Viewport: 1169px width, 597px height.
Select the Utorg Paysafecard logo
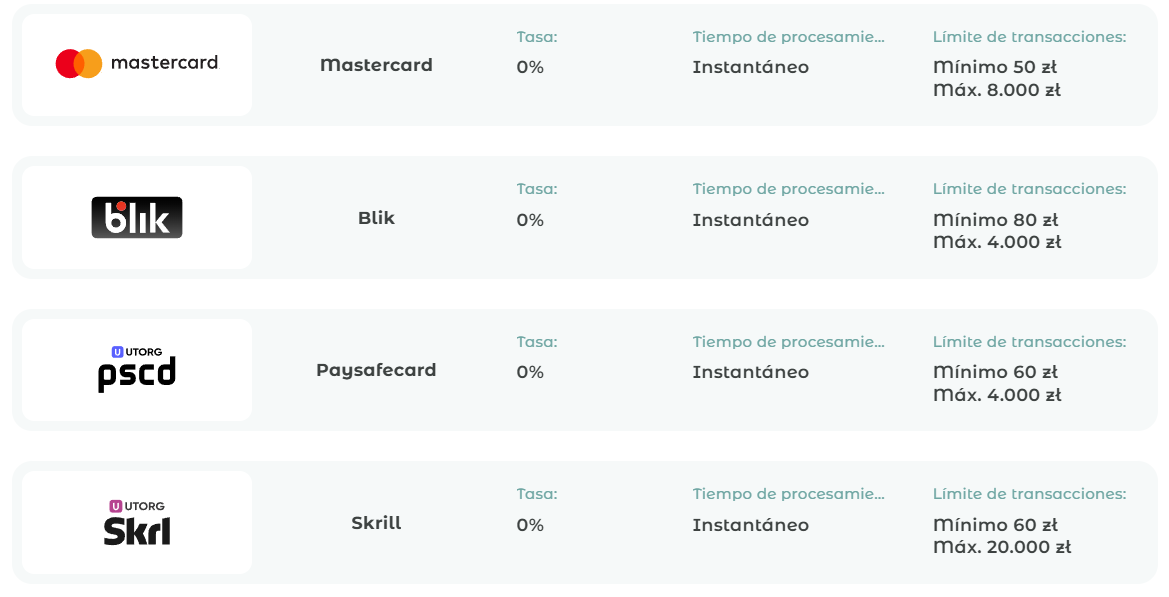(137, 369)
